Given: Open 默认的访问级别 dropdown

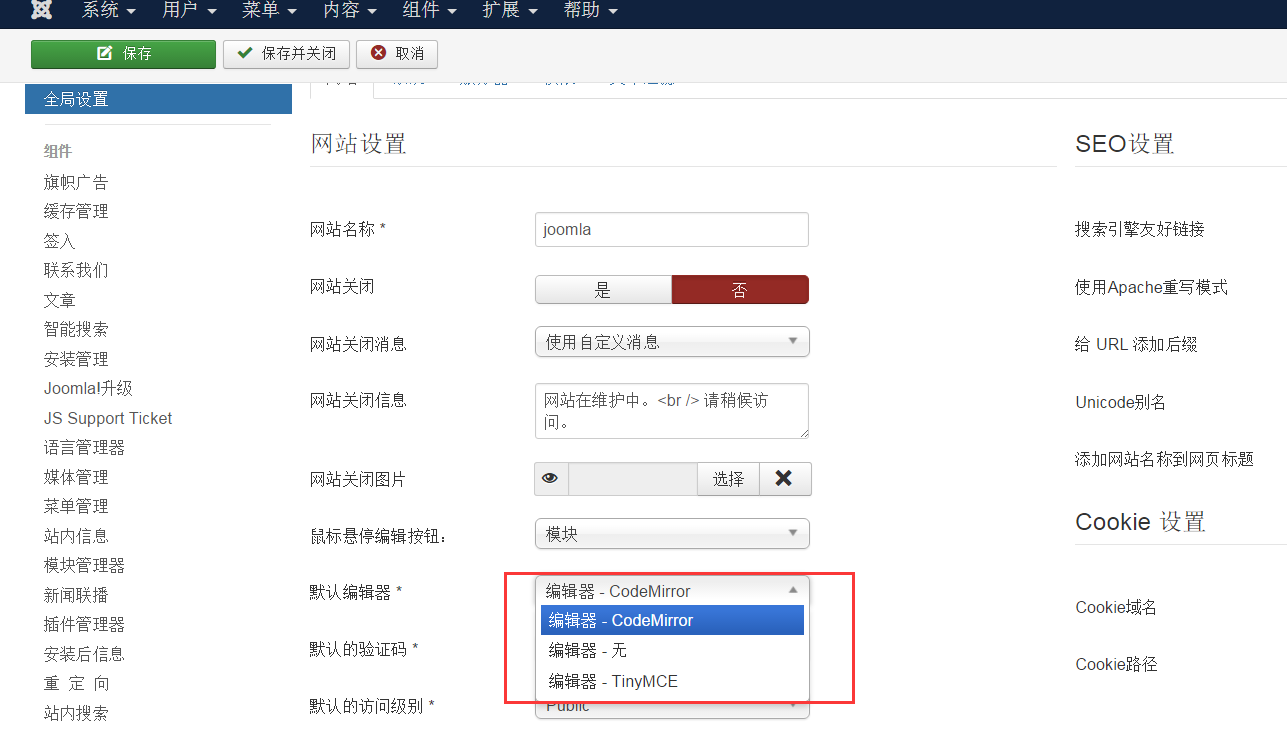Looking at the screenshot, I should click(x=672, y=708).
